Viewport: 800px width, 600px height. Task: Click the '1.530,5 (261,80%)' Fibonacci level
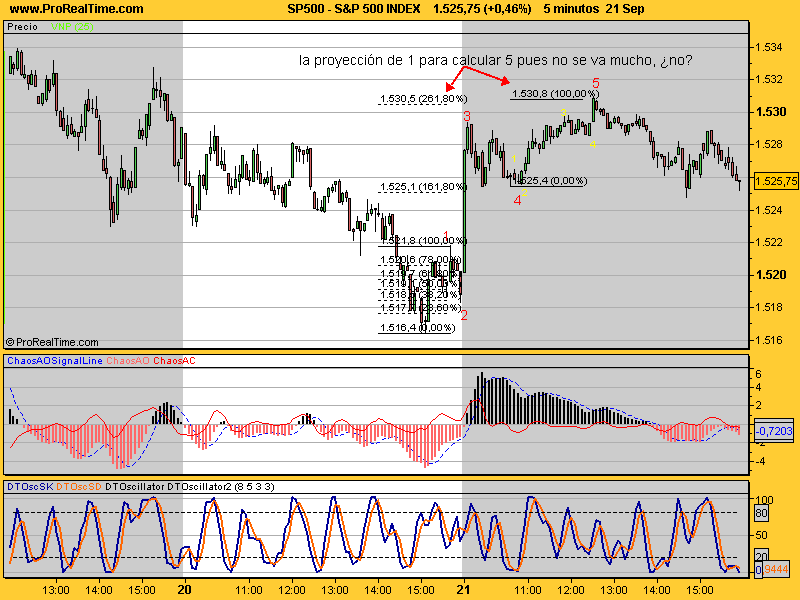pos(423,98)
